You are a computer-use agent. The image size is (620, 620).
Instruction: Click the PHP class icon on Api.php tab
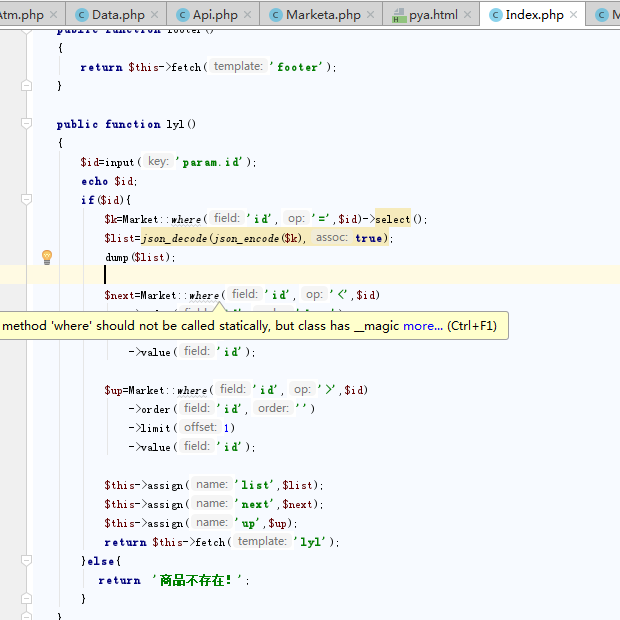click(x=183, y=15)
